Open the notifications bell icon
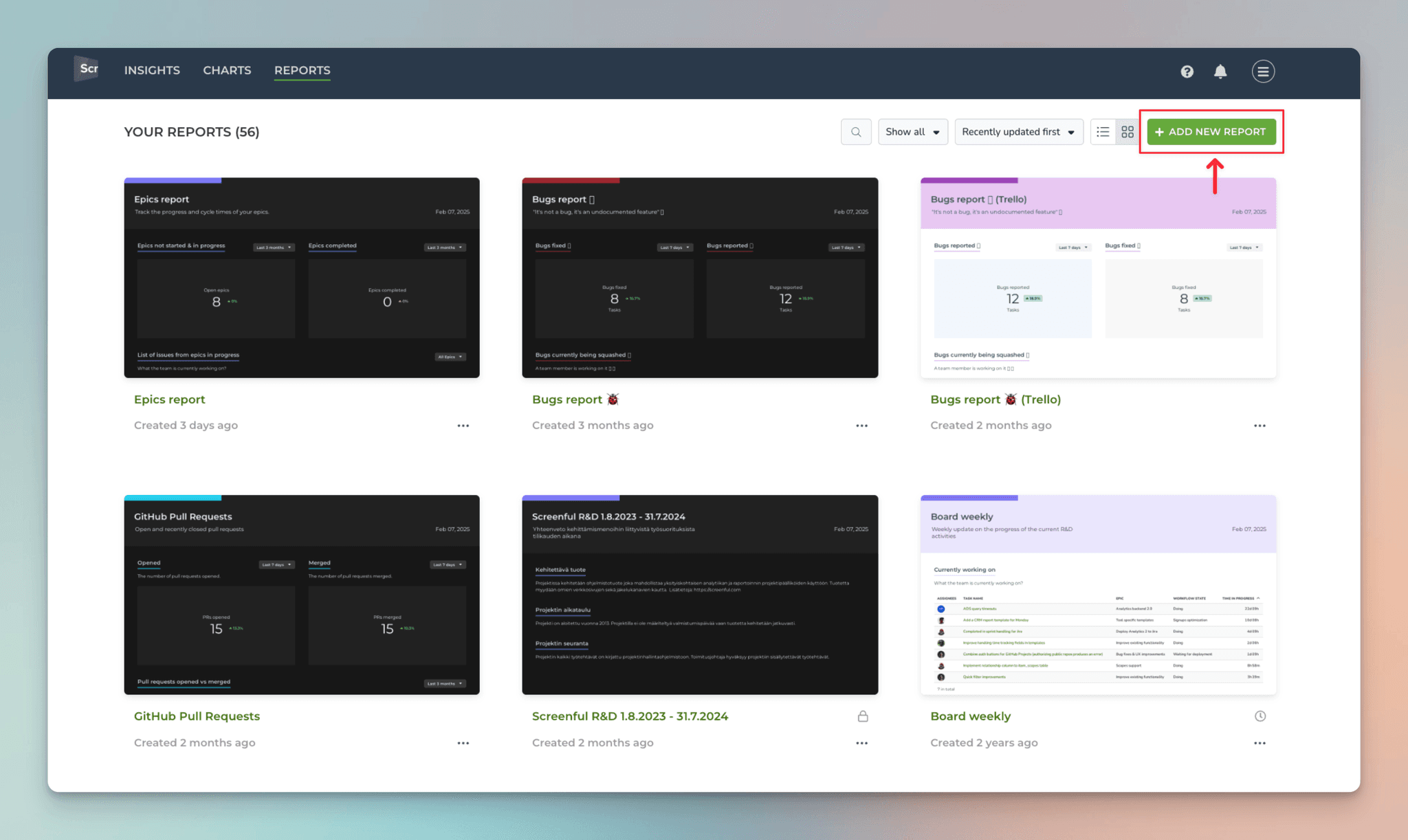Screen dimensions: 1408x840 coord(1221,71)
